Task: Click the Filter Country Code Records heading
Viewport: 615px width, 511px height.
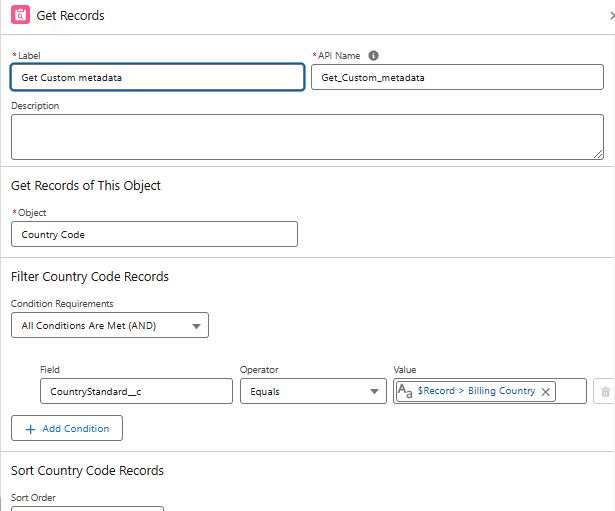Action: [90, 276]
